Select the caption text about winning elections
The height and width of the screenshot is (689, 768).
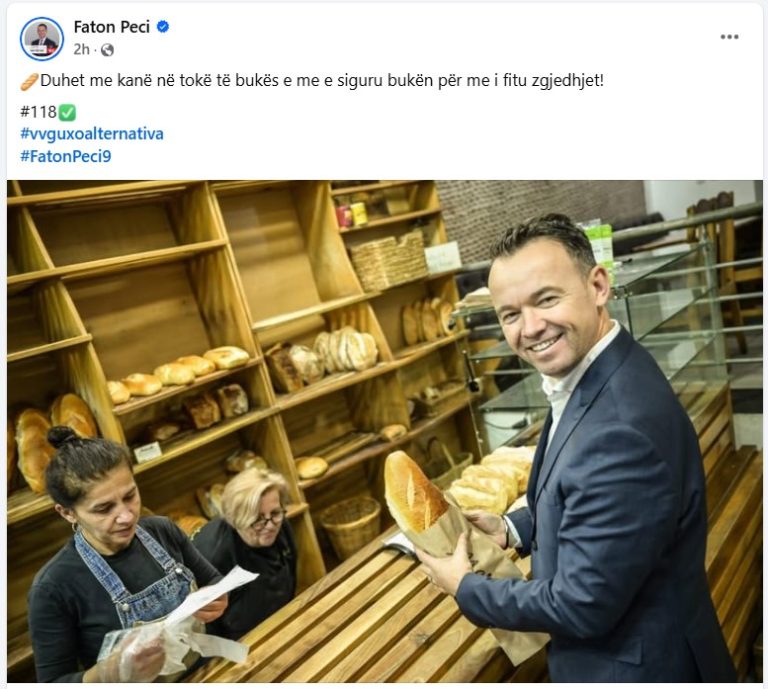coord(322,80)
